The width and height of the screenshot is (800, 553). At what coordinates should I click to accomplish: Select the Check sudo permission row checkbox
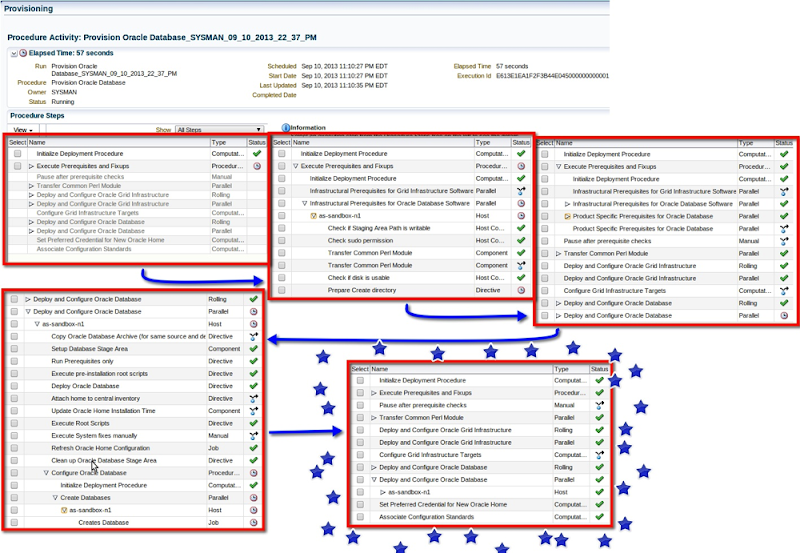click(x=282, y=240)
